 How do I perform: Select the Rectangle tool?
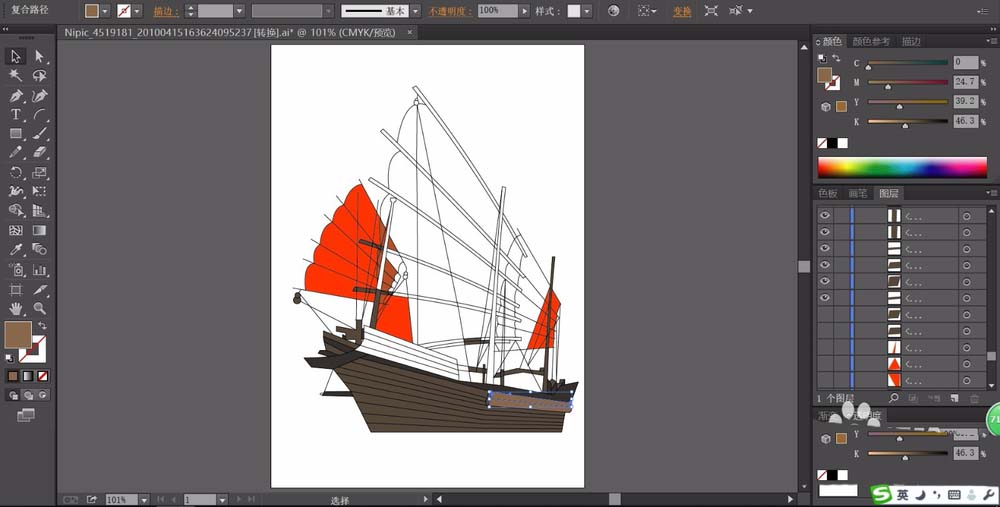click(x=16, y=134)
